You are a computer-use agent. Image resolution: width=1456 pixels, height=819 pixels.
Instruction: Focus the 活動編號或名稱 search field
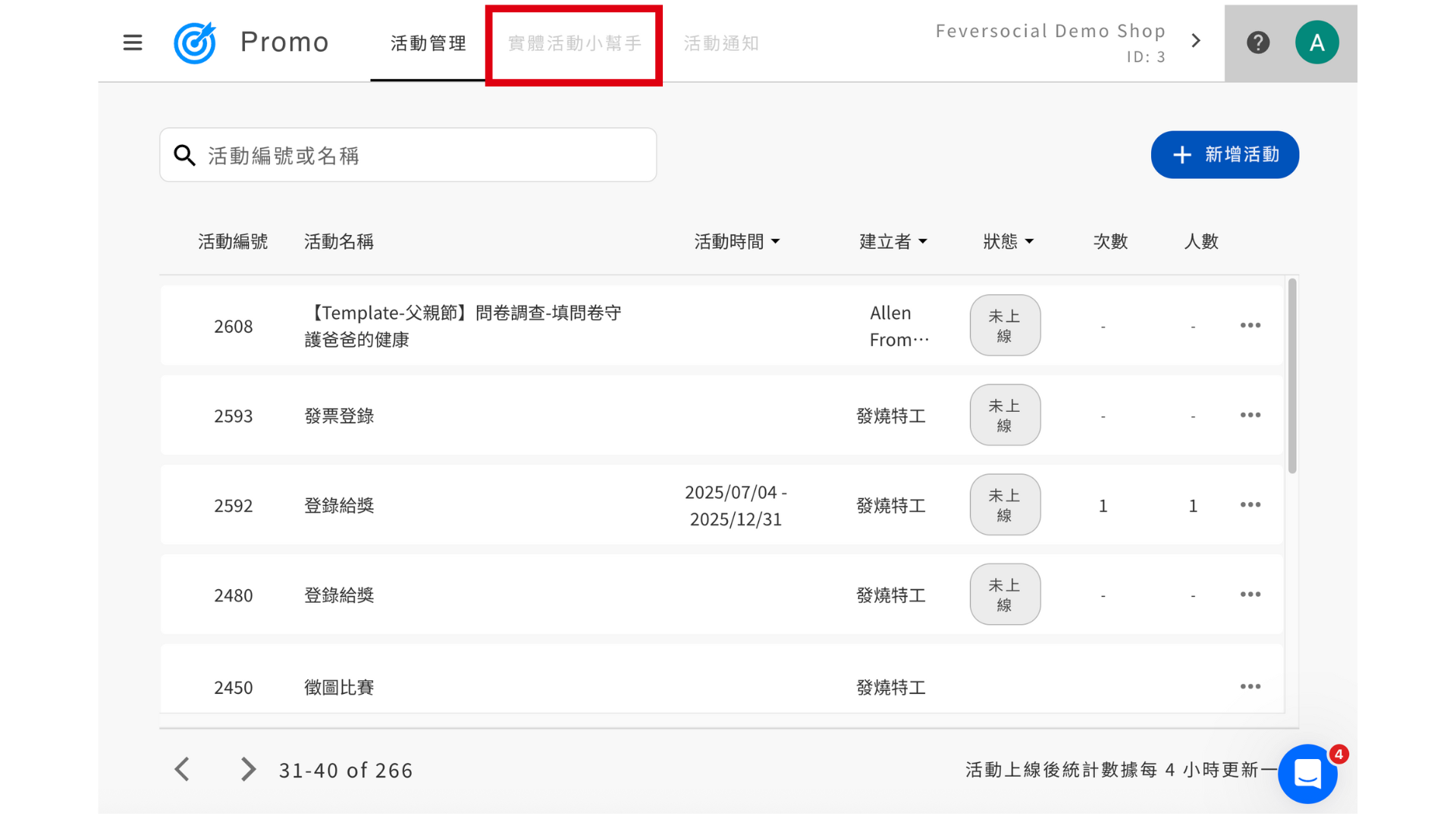[425, 155]
